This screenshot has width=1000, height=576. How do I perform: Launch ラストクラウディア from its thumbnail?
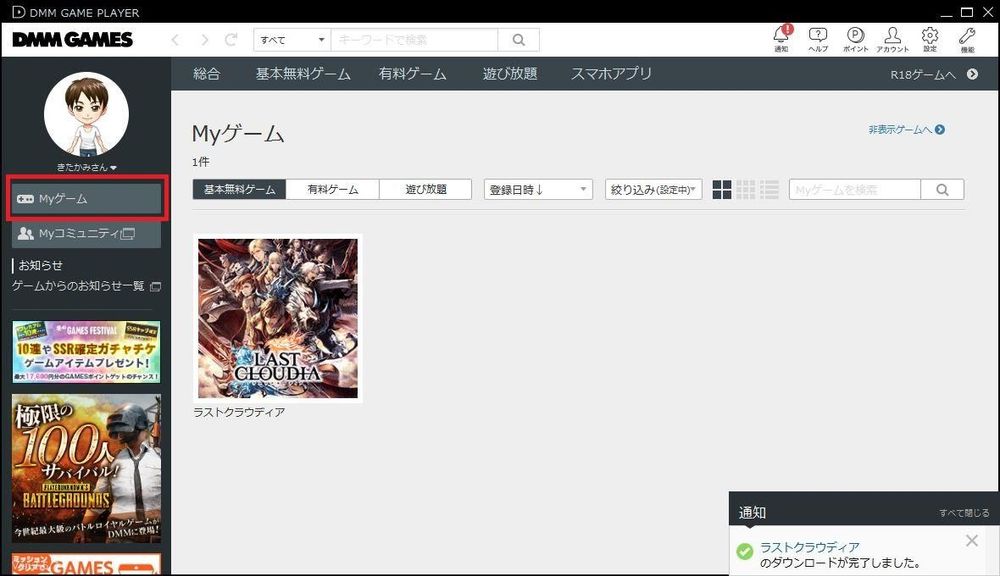pyautogui.click(x=278, y=318)
